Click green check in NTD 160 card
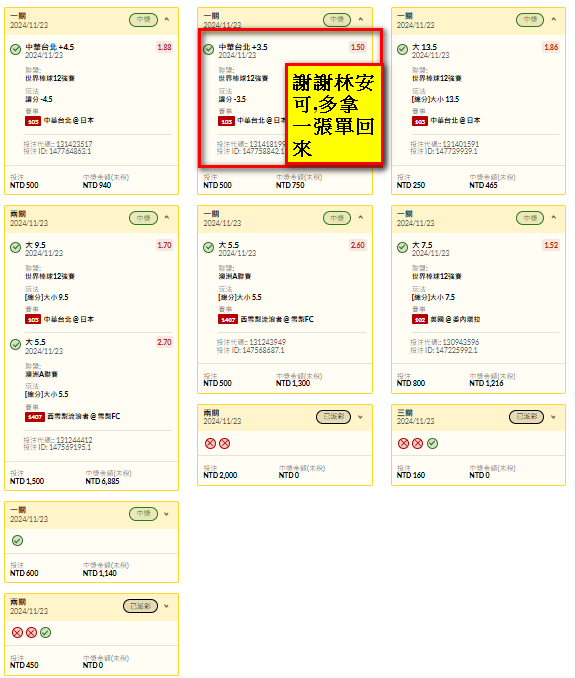This screenshot has height=678, width=576. click(x=432, y=443)
